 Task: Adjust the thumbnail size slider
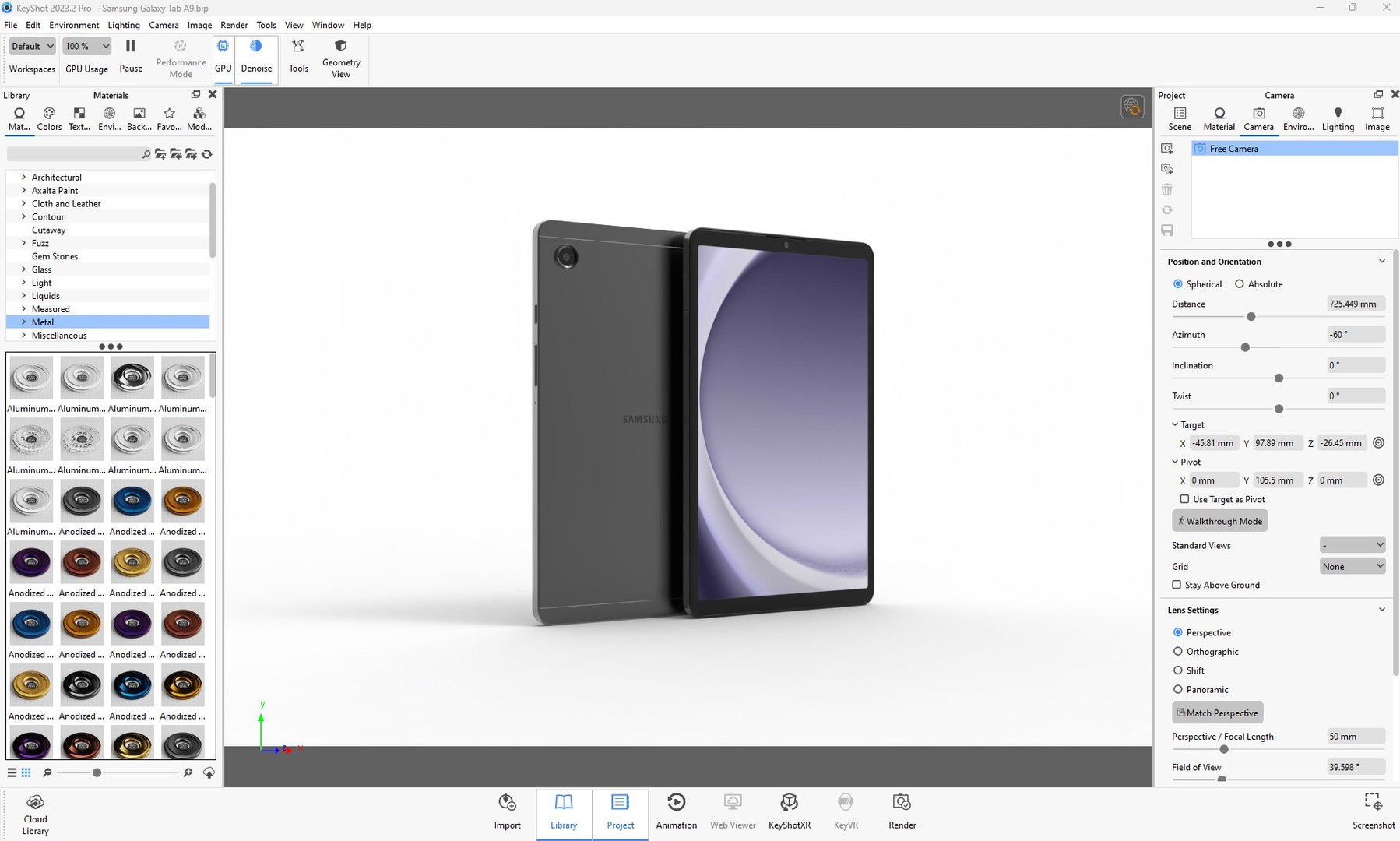pyautogui.click(x=97, y=772)
